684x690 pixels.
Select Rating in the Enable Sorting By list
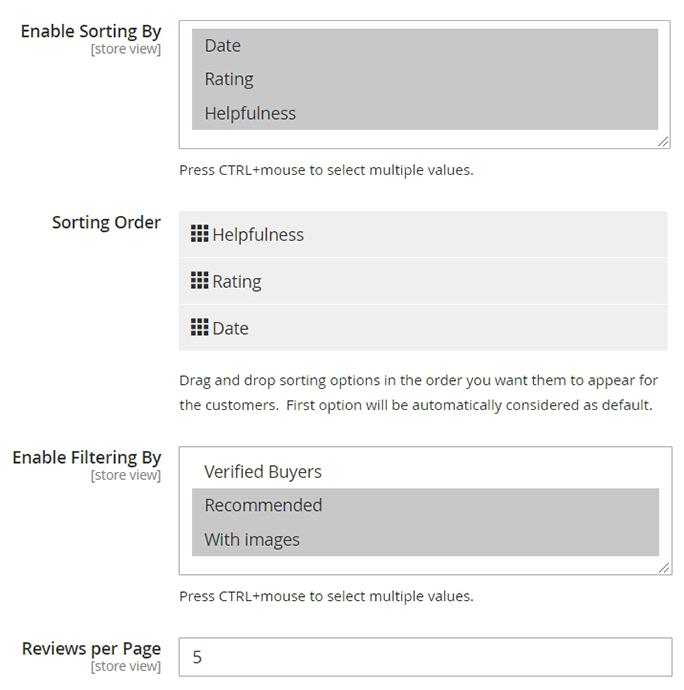coord(425,79)
